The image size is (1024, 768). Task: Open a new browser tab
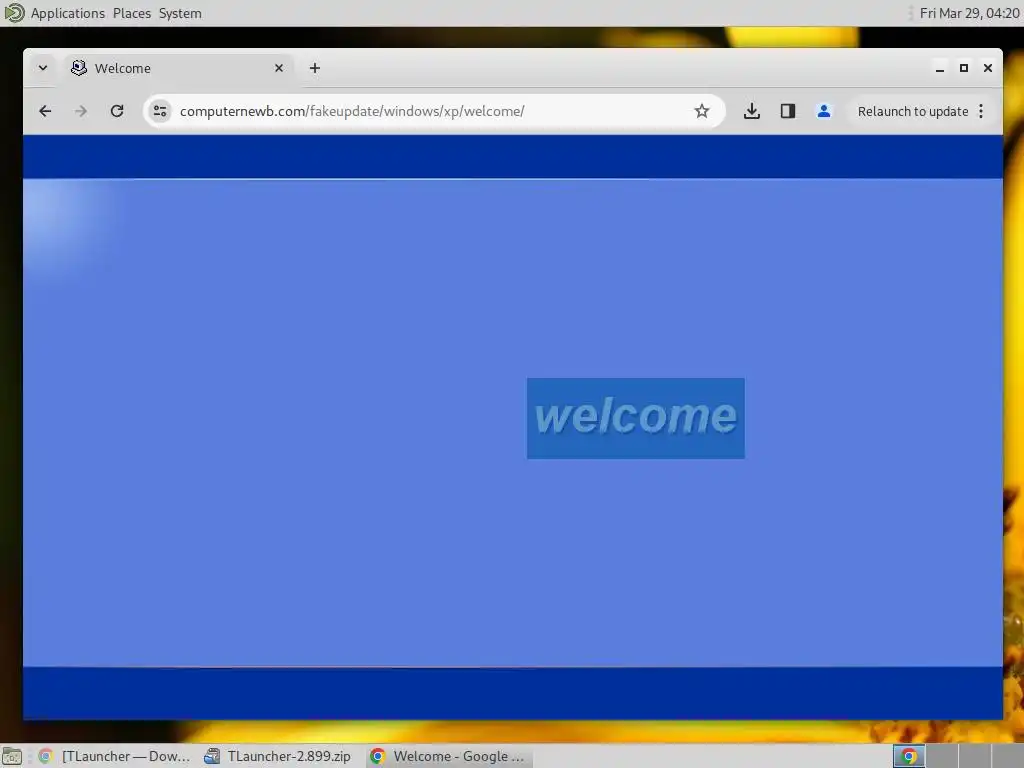315,68
